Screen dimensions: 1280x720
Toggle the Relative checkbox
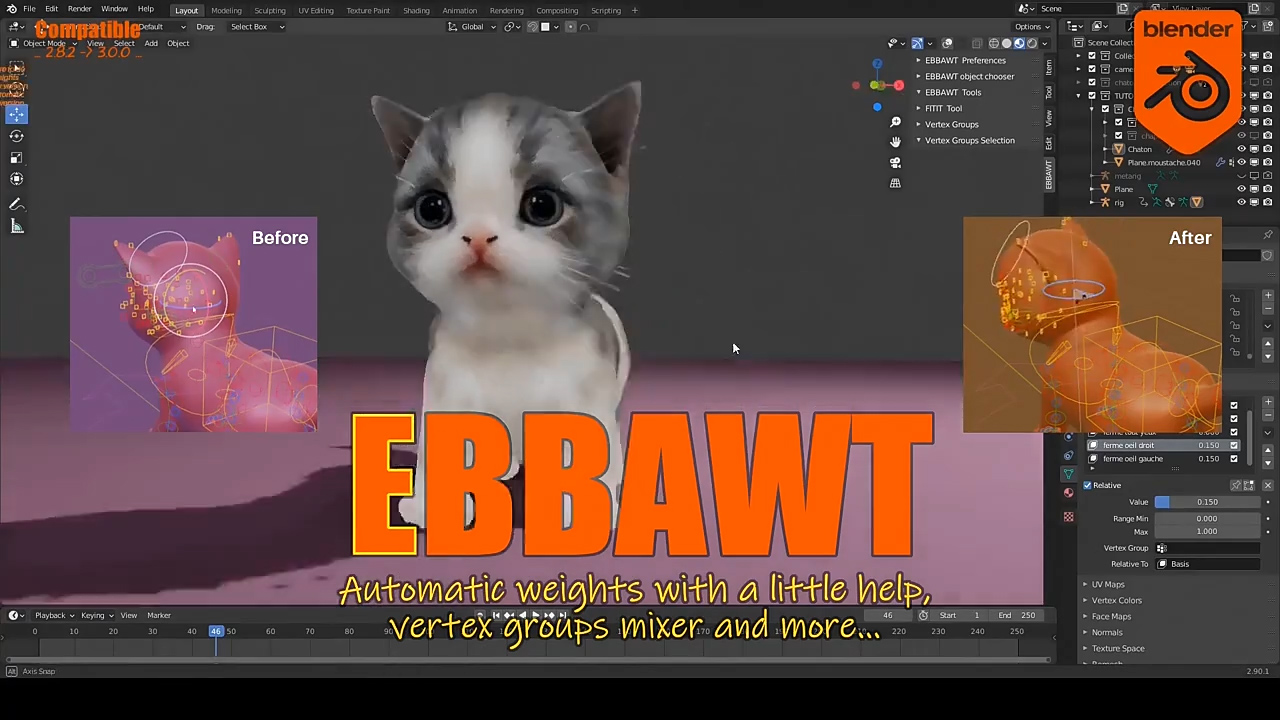point(1087,486)
